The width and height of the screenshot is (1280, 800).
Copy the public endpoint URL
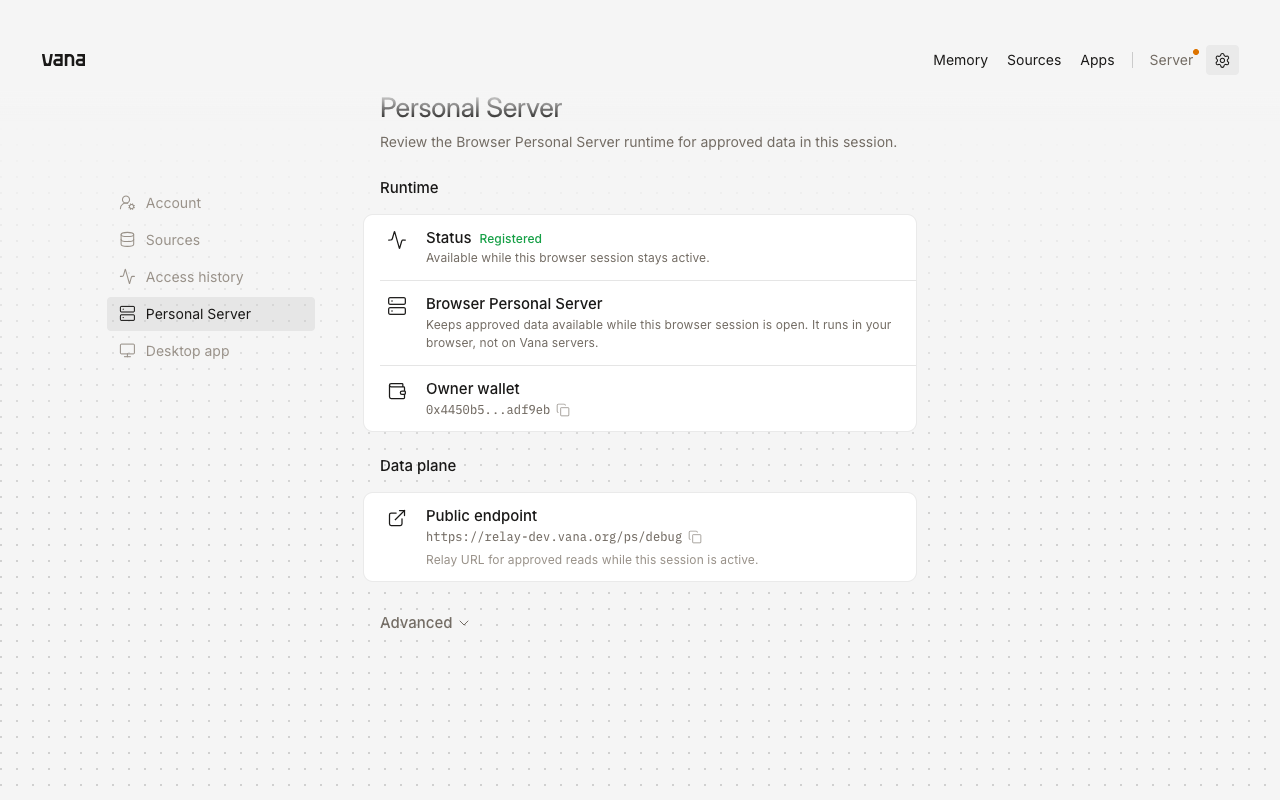[695, 537]
